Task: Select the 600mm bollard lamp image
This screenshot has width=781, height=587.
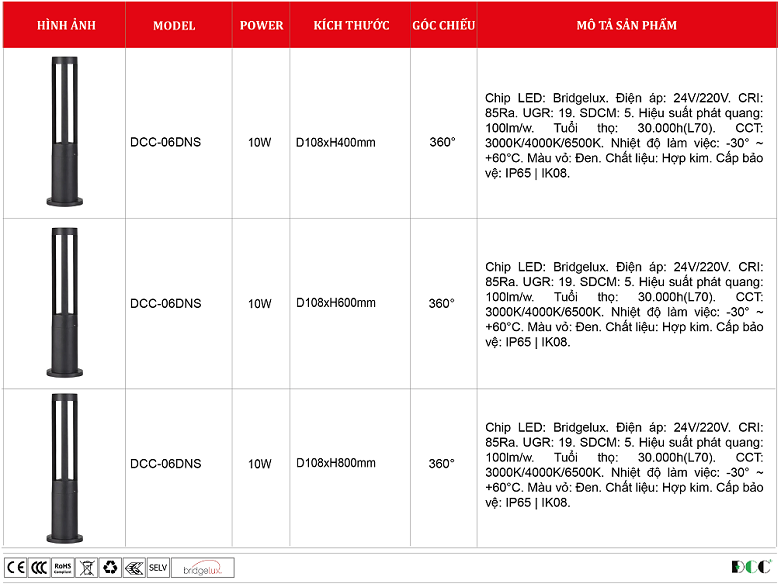Action: (x=64, y=302)
